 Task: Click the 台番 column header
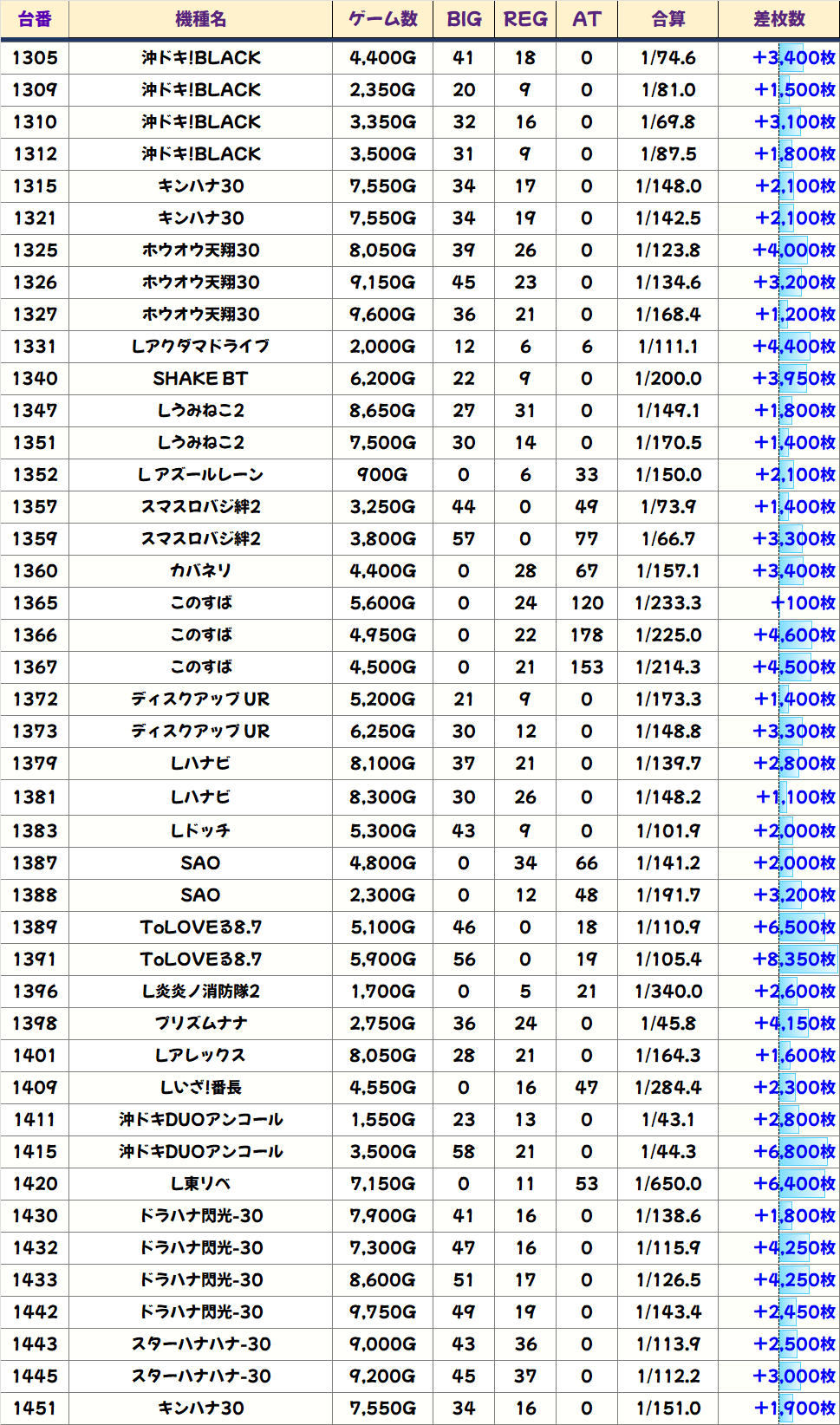click(35, 19)
